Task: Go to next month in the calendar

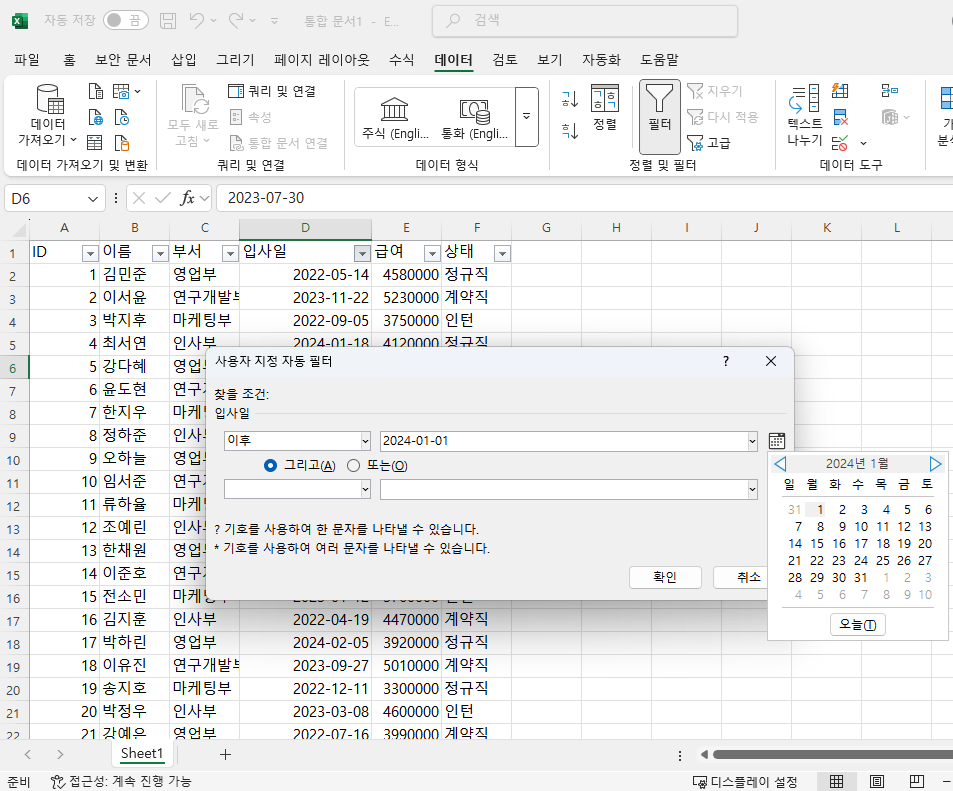Action: (936, 462)
